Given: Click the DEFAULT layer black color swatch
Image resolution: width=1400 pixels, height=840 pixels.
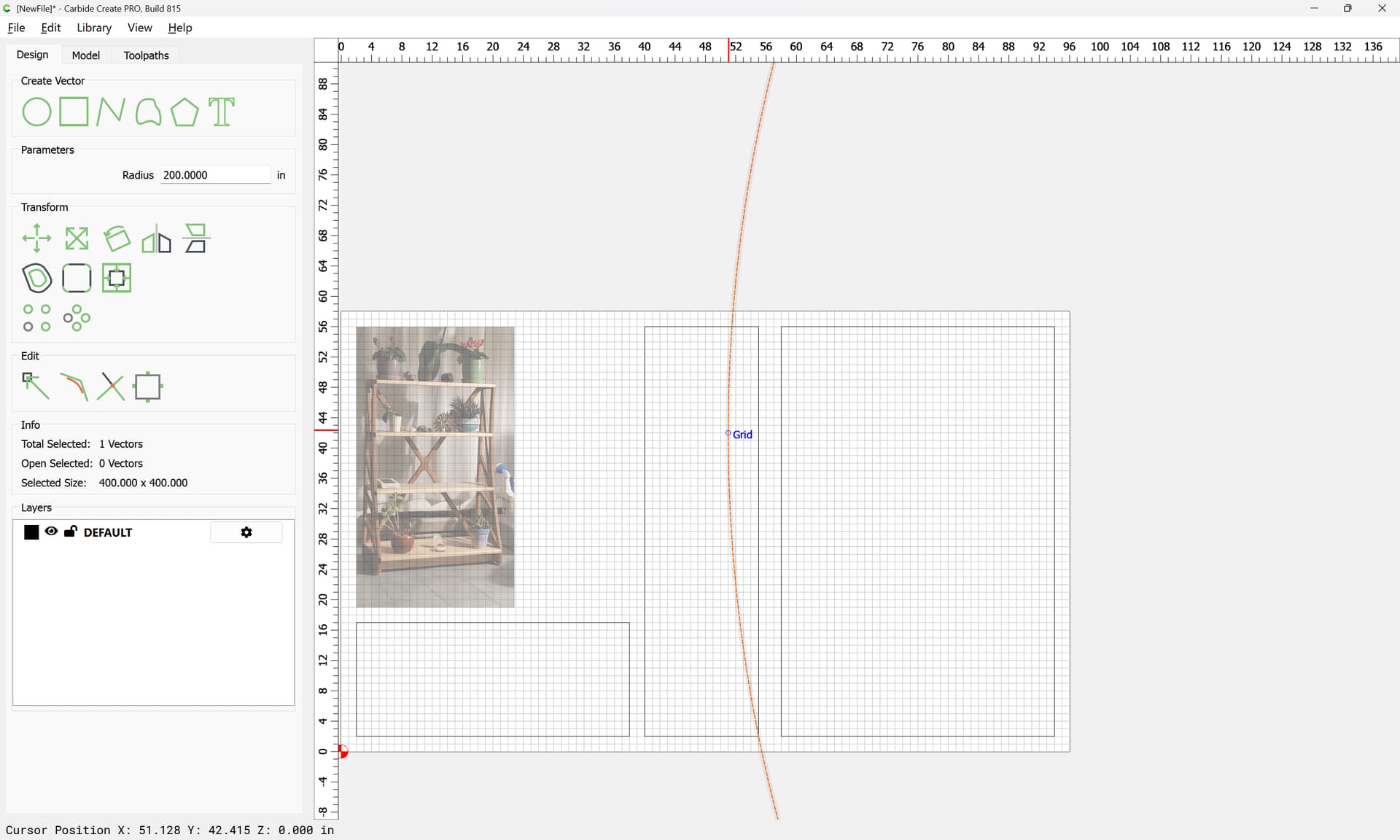Looking at the screenshot, I should click(31, 532).
